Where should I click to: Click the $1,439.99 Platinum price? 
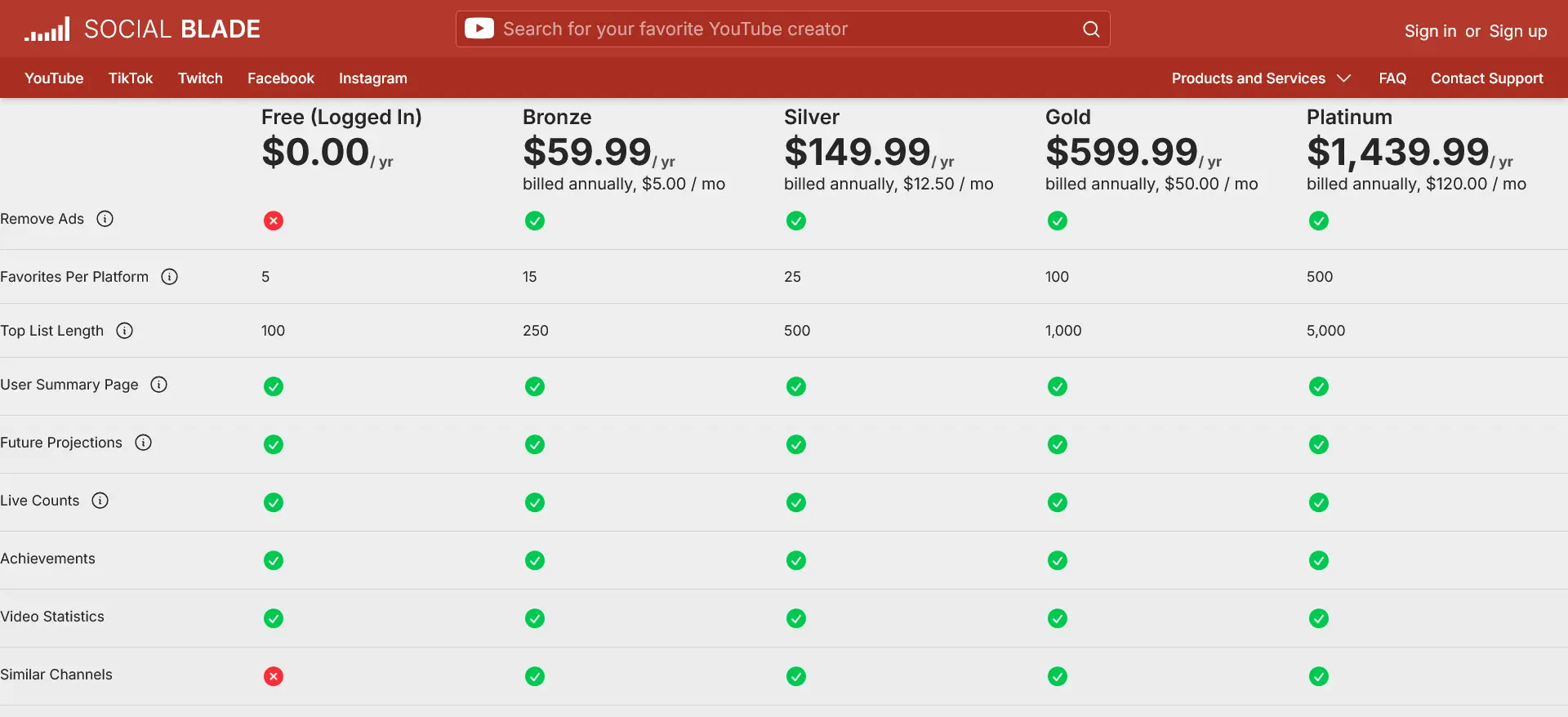click(x=1398, y=152)
